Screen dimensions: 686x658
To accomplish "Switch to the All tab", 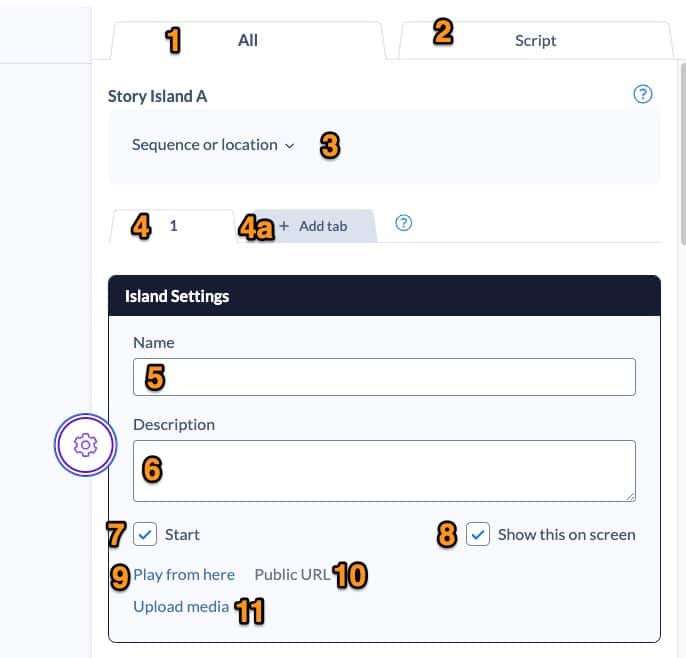I will (x=248, y=40).
